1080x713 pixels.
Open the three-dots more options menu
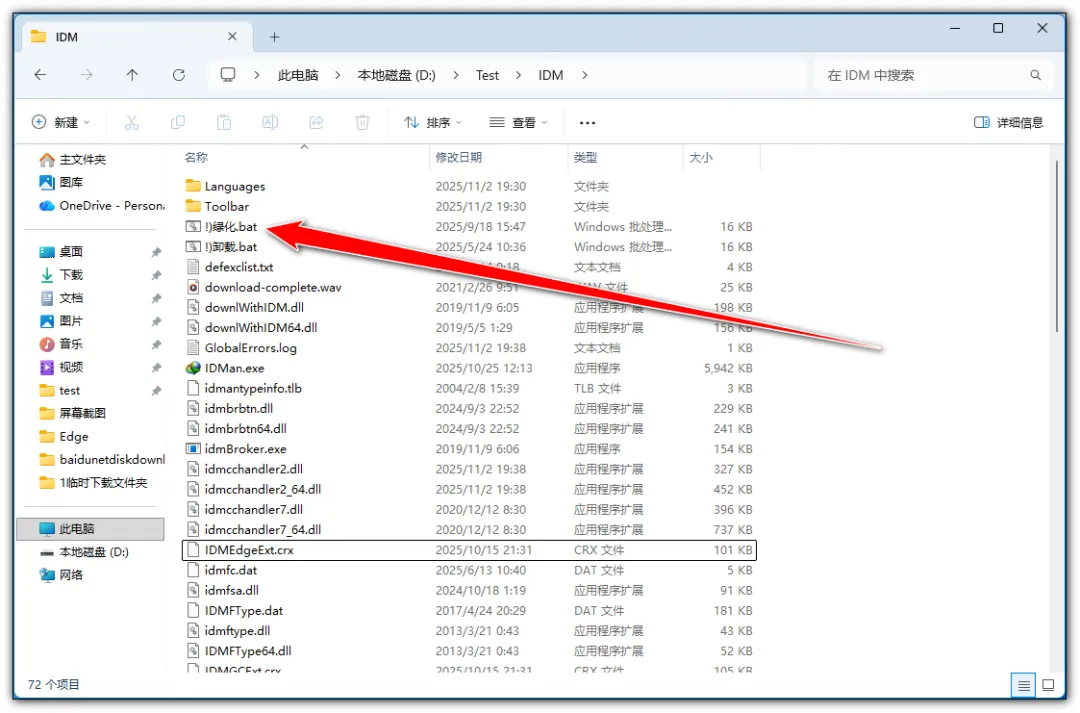587,123
